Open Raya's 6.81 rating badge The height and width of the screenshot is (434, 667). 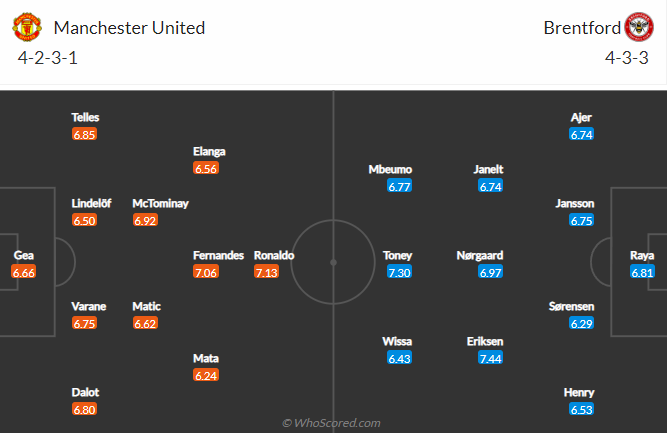pyautogui.click(x=642, y=272)
